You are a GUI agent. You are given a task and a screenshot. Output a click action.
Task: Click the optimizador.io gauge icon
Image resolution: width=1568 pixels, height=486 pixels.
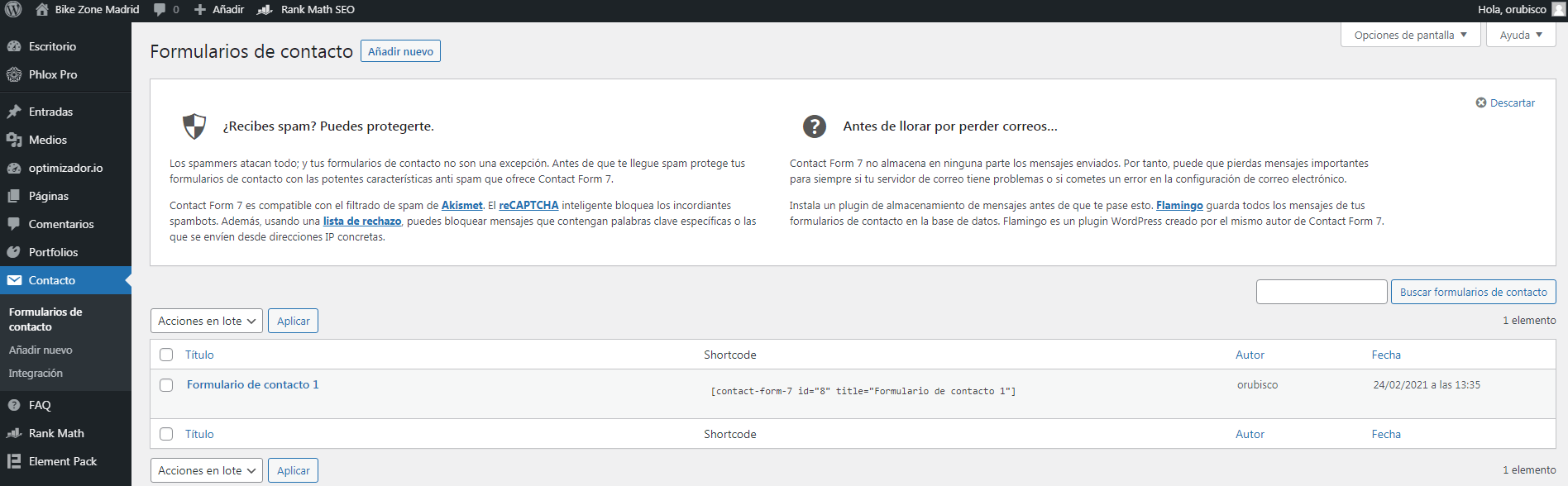[14, 168]
